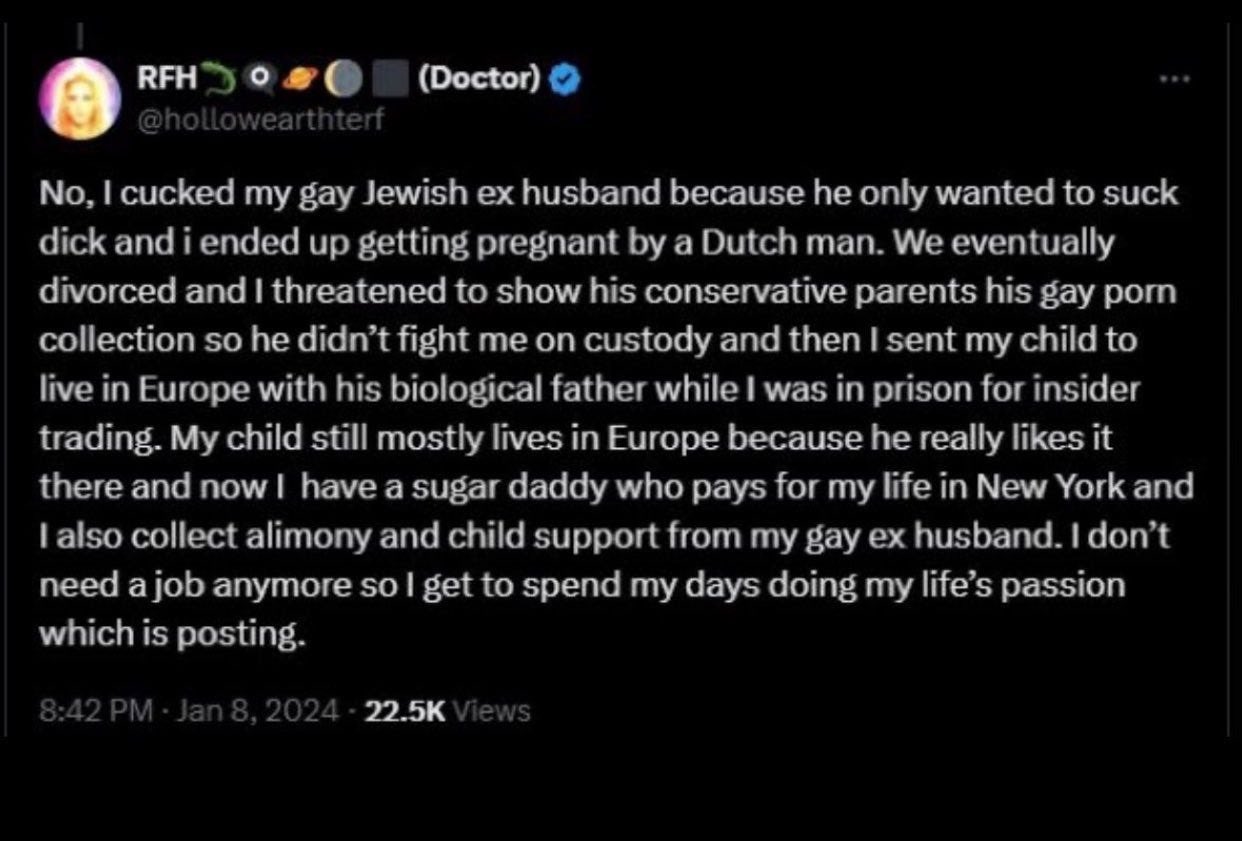Click the 8:42 PM timestamp

tap(94, 711)
